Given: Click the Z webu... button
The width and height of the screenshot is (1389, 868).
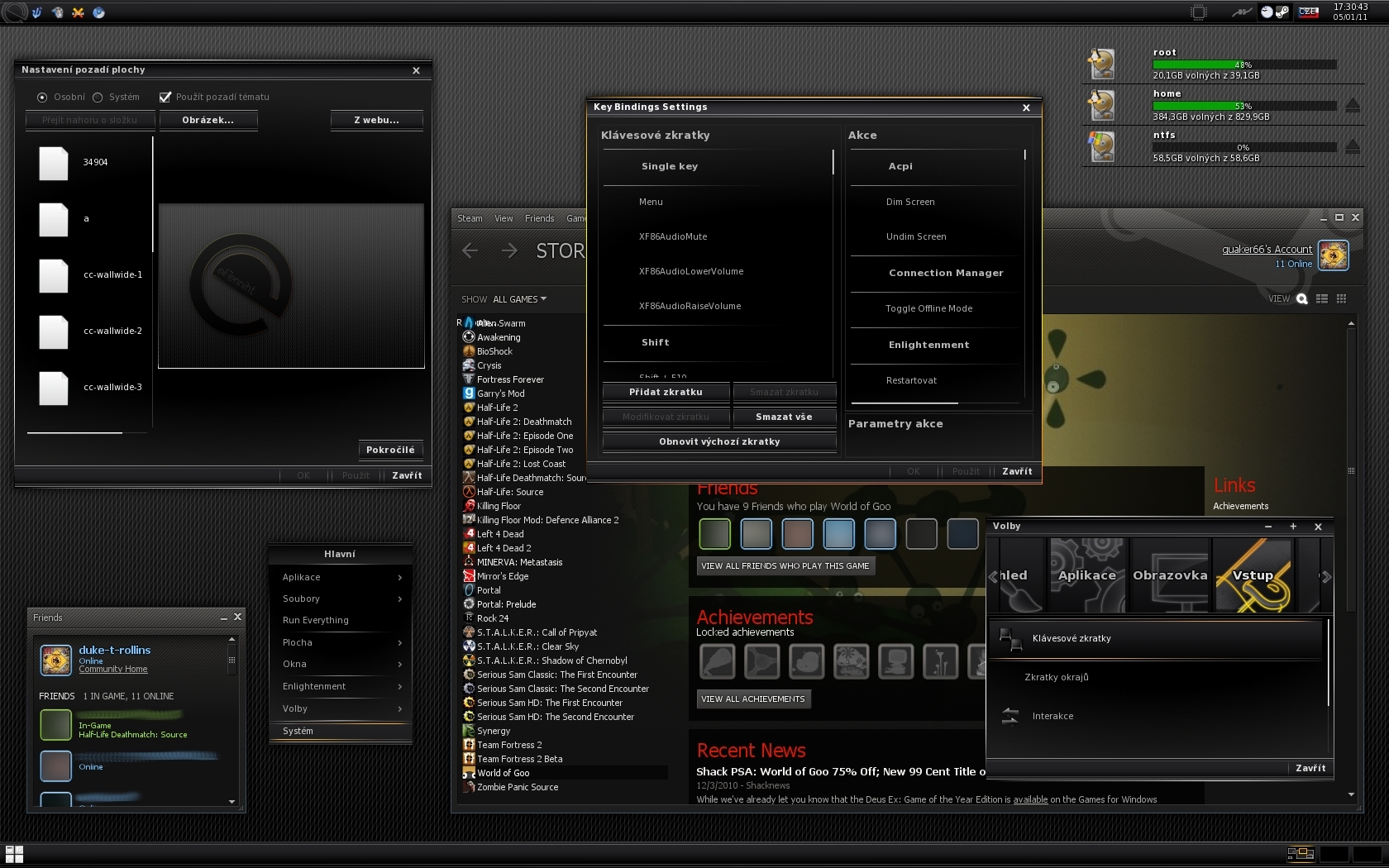Looking at the screenshot, I should pyautogui.click(x=376, y=120).
